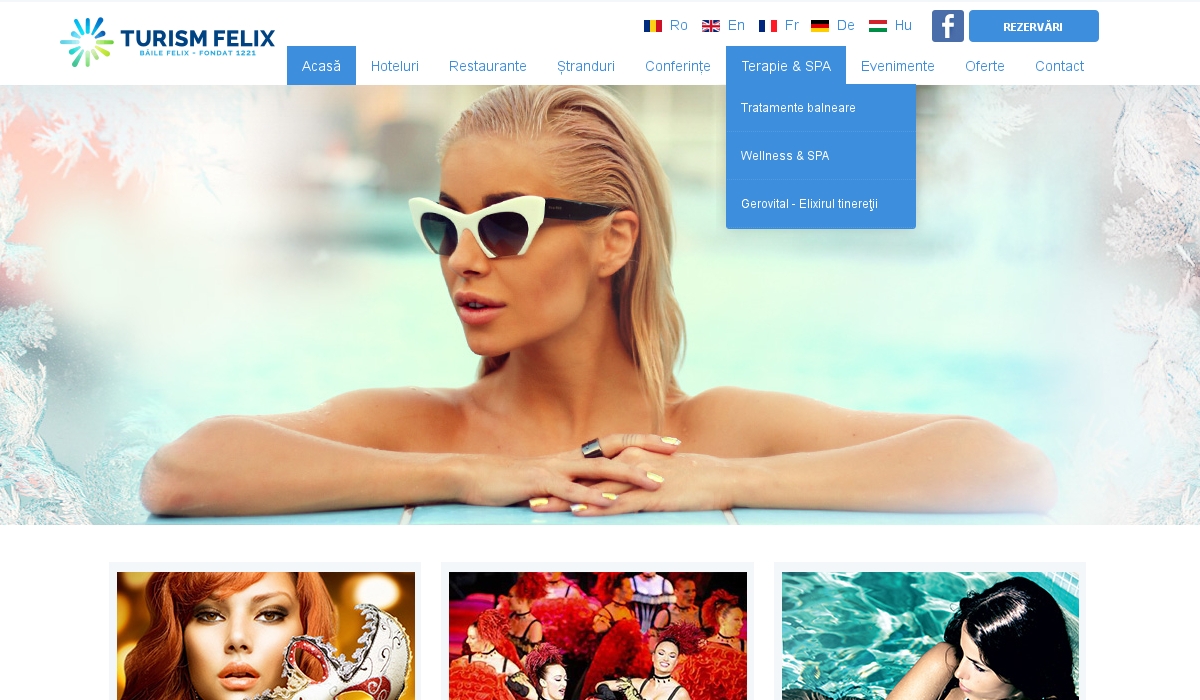Image resolution: width=1200 pixels, height=700 pixels.
Task: Open the woman in pool thumbnail
Action: (x=930, y=636)
